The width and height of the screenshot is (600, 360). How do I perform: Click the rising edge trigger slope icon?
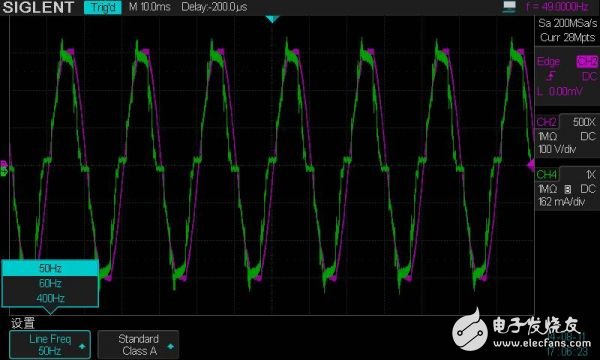pos(551,76)
